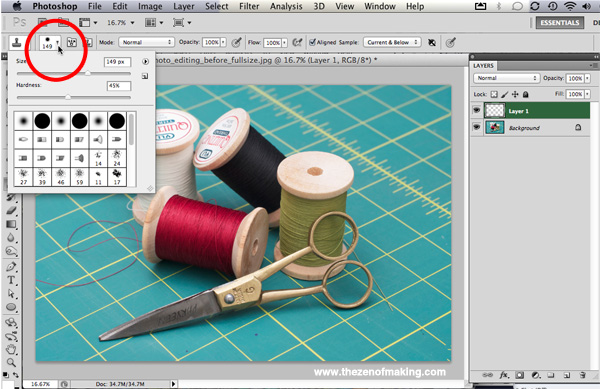Screen dimensions: 600x389
Task: Select the spatter brush preset 14
Action: click(98, 158)
